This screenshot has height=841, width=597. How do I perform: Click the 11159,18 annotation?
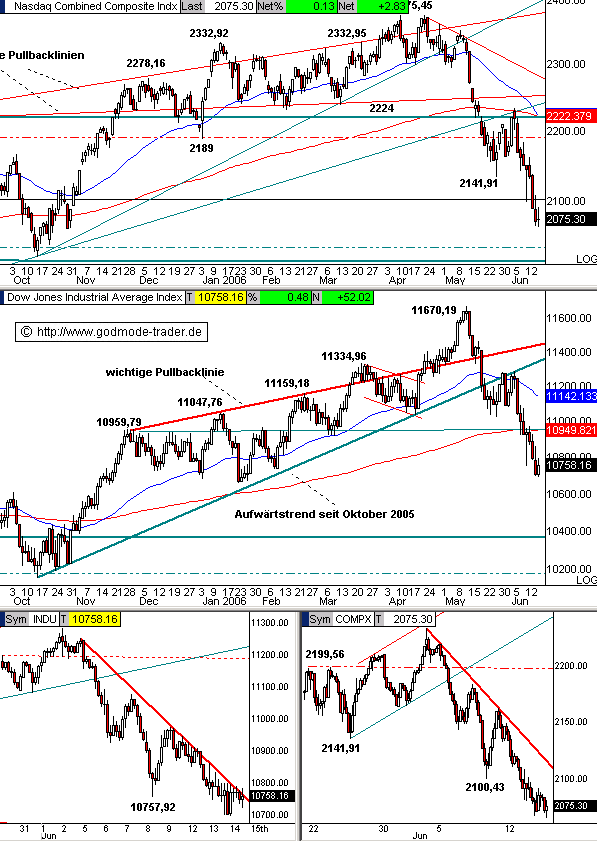[x=287, y=383]
